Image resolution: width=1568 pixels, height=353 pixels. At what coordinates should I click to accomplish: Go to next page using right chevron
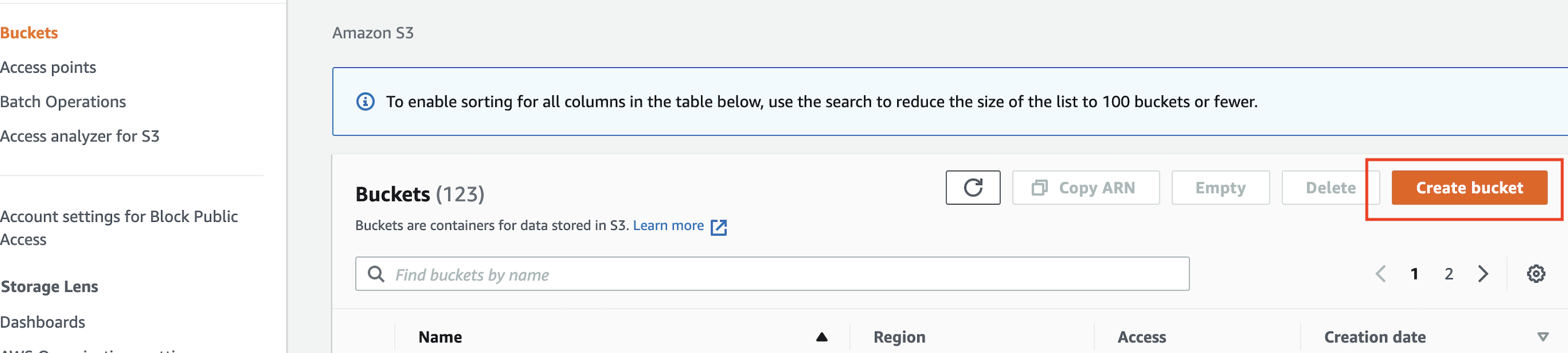click(x=1483, y=273)
